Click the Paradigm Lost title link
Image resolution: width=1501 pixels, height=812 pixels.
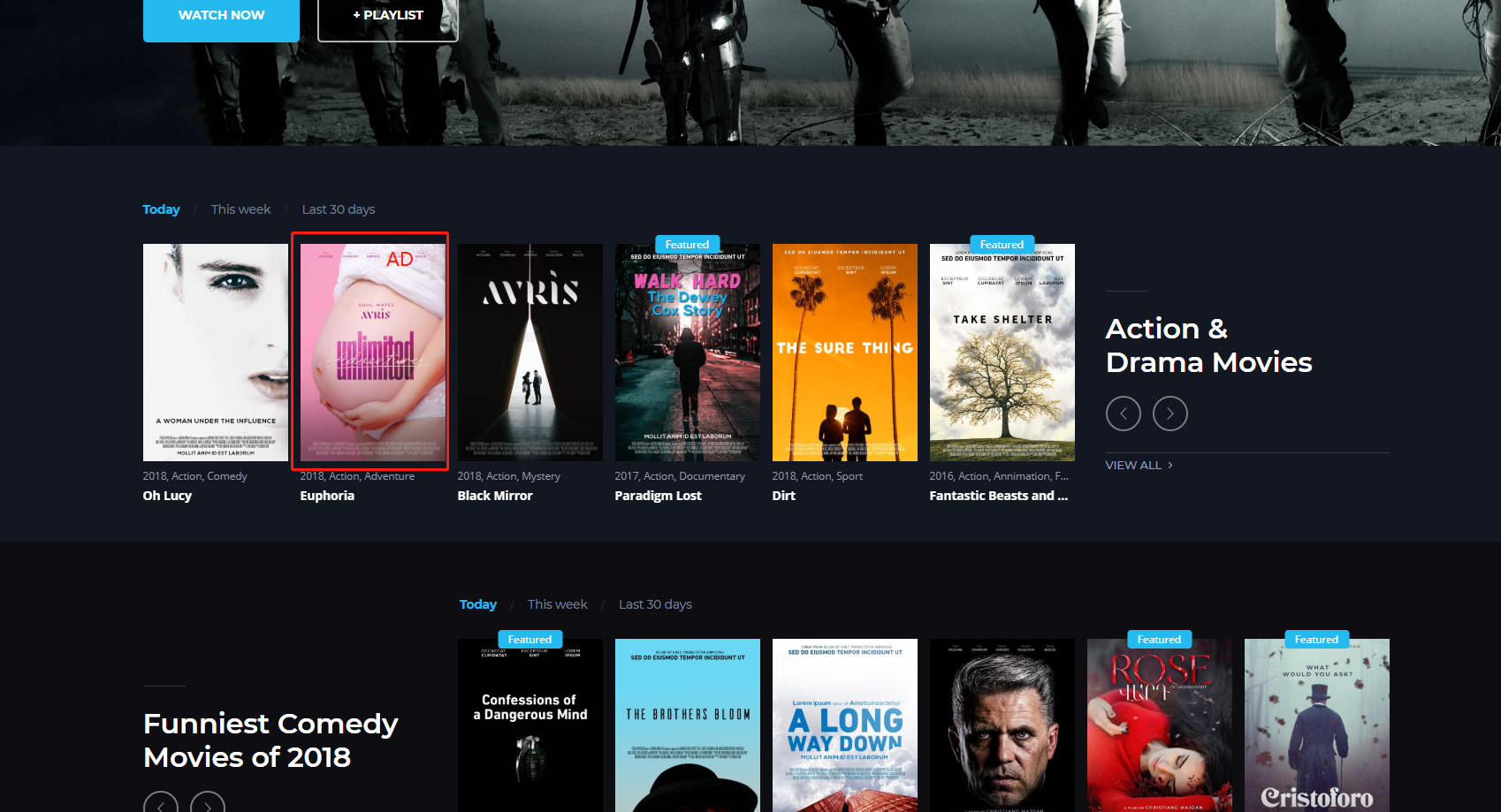(658, 496)
